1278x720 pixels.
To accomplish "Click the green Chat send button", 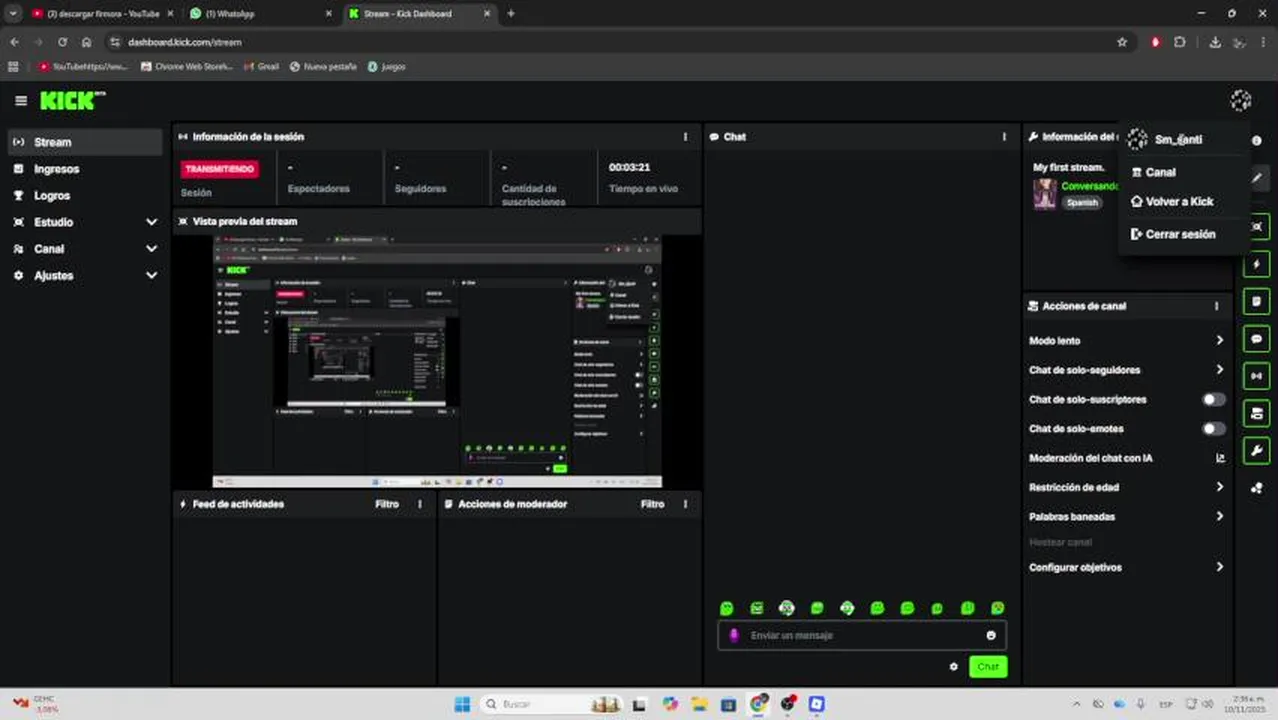I will (x=988, y=667).
